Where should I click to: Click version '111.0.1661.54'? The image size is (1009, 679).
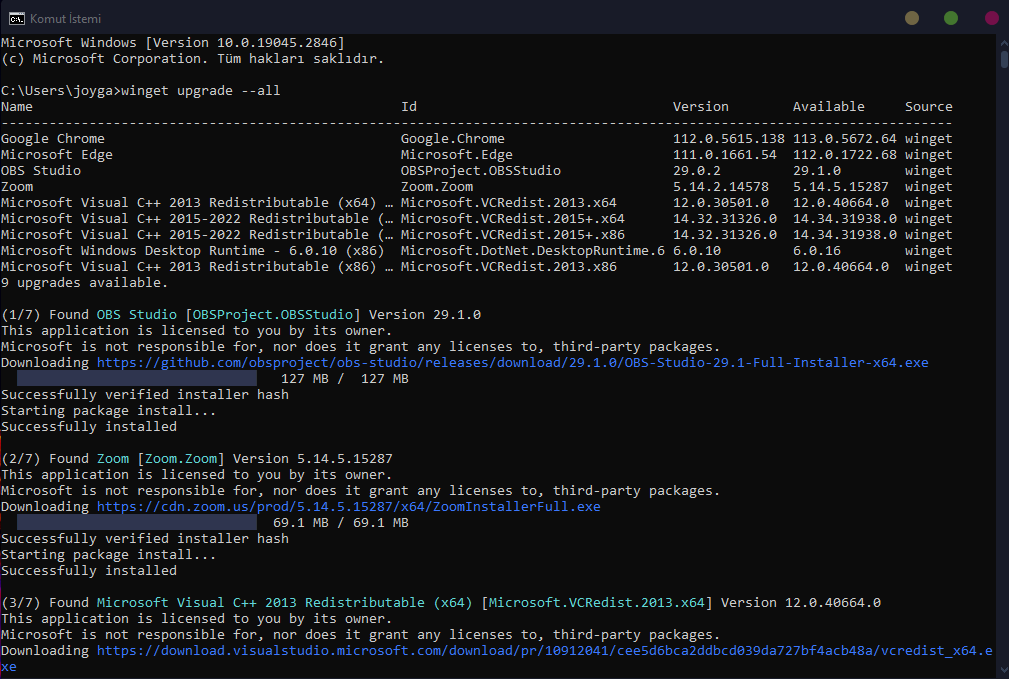pyautogui.click(x=725, y=154)
